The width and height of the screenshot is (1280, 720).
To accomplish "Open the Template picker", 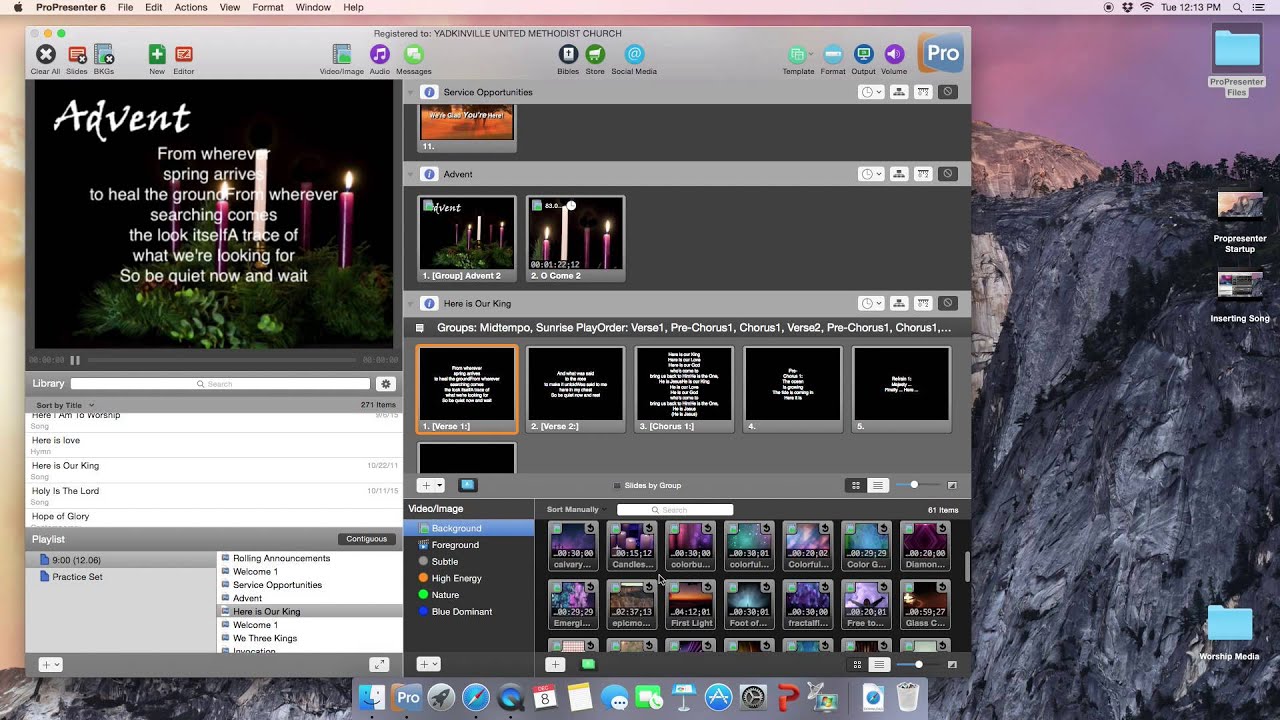I will [x=798, y=55].
